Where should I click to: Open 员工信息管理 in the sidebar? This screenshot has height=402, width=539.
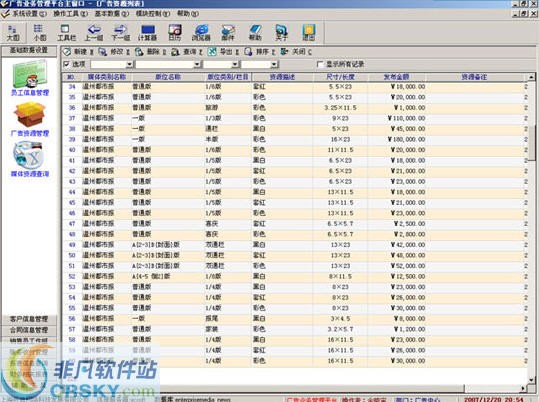pyautogui.click(x=30, y=78)
